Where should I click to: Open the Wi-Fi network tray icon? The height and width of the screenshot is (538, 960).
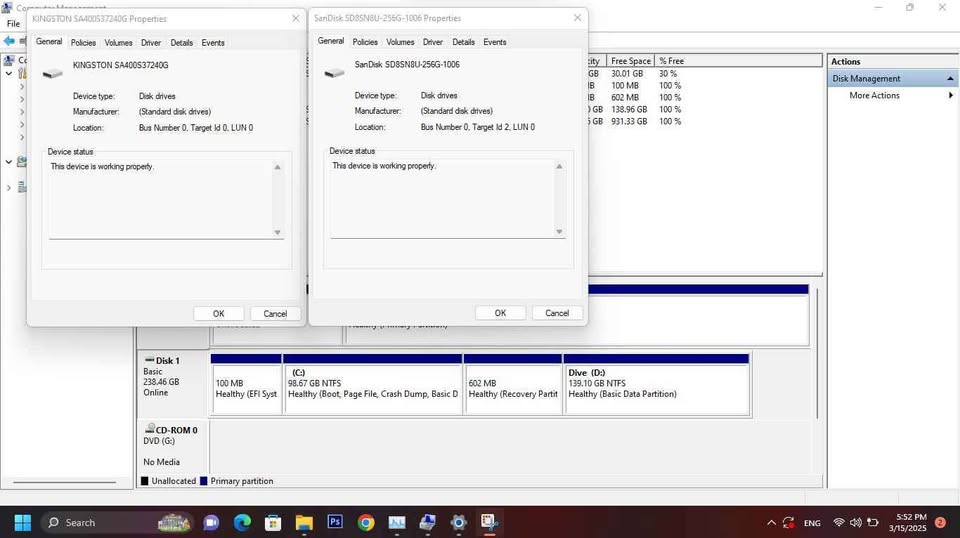tap(839, 523)
